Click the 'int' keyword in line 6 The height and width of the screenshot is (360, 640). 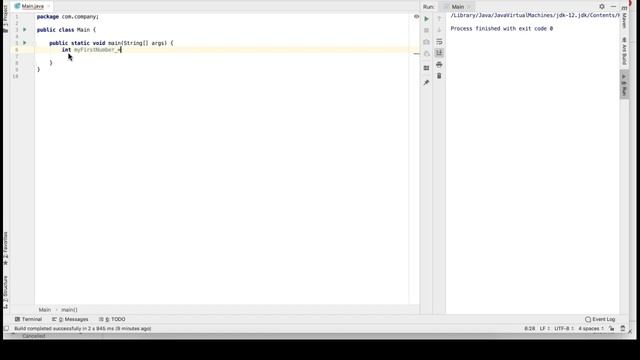66,50
